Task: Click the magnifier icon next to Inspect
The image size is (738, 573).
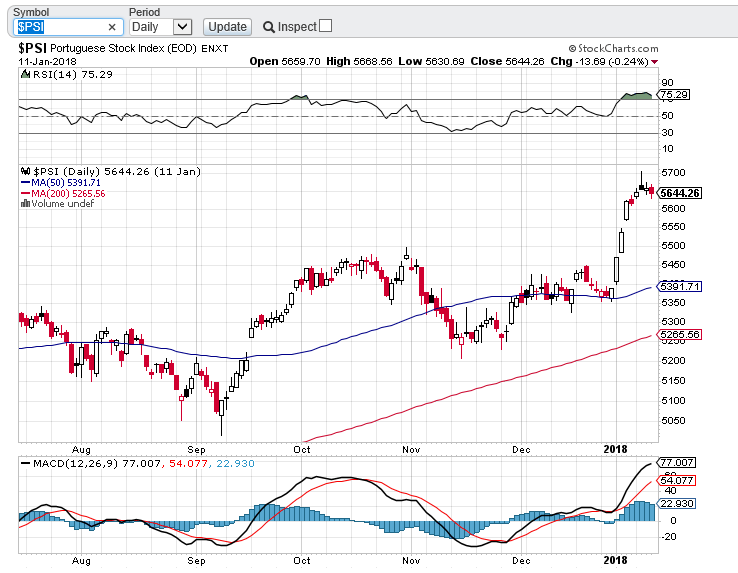Action: pyautogui.click(x=269, y=27)
